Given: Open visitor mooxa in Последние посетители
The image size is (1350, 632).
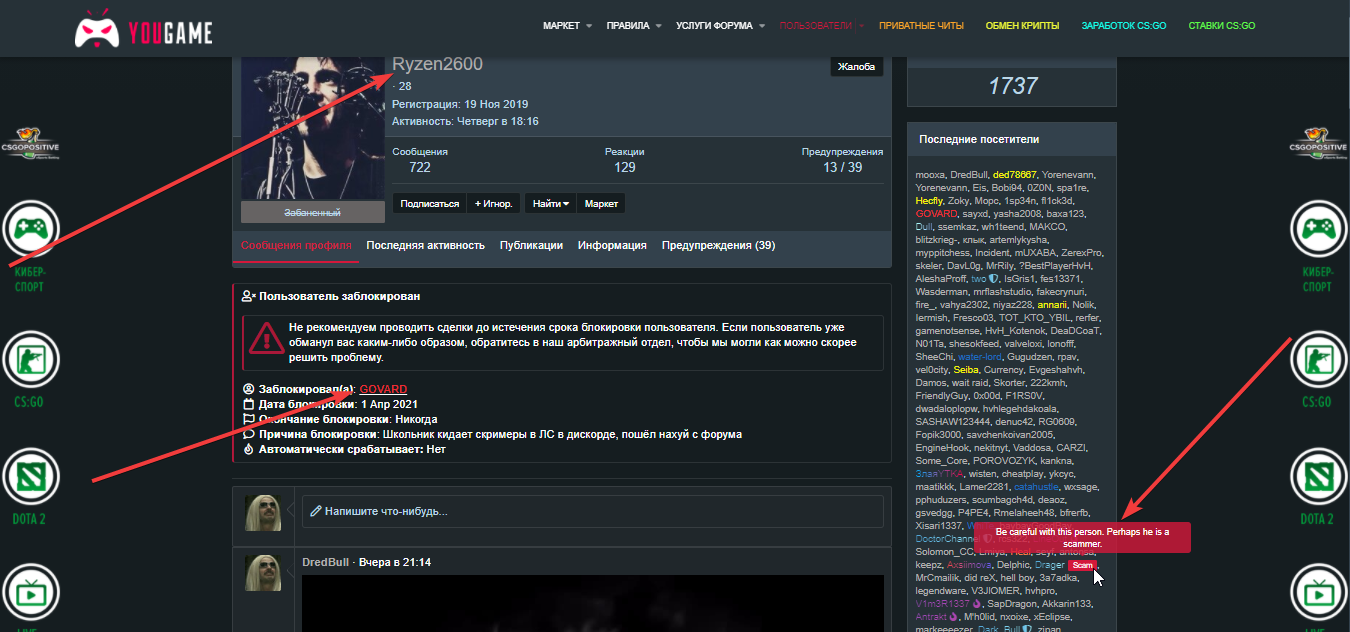Looking at the screenshot, I should click(x=930, y=174).
